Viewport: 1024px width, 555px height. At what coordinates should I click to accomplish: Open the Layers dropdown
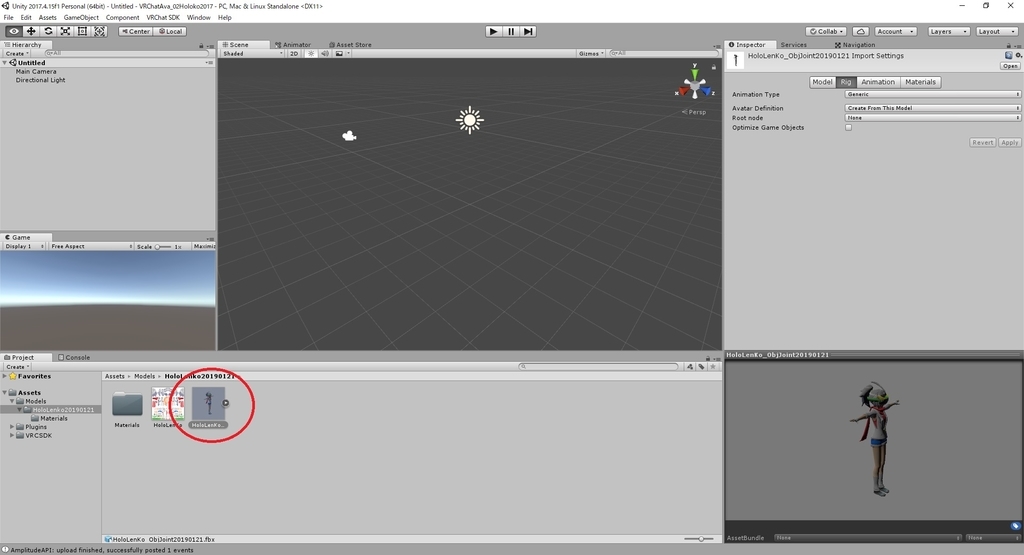click(x=948, y=31)
